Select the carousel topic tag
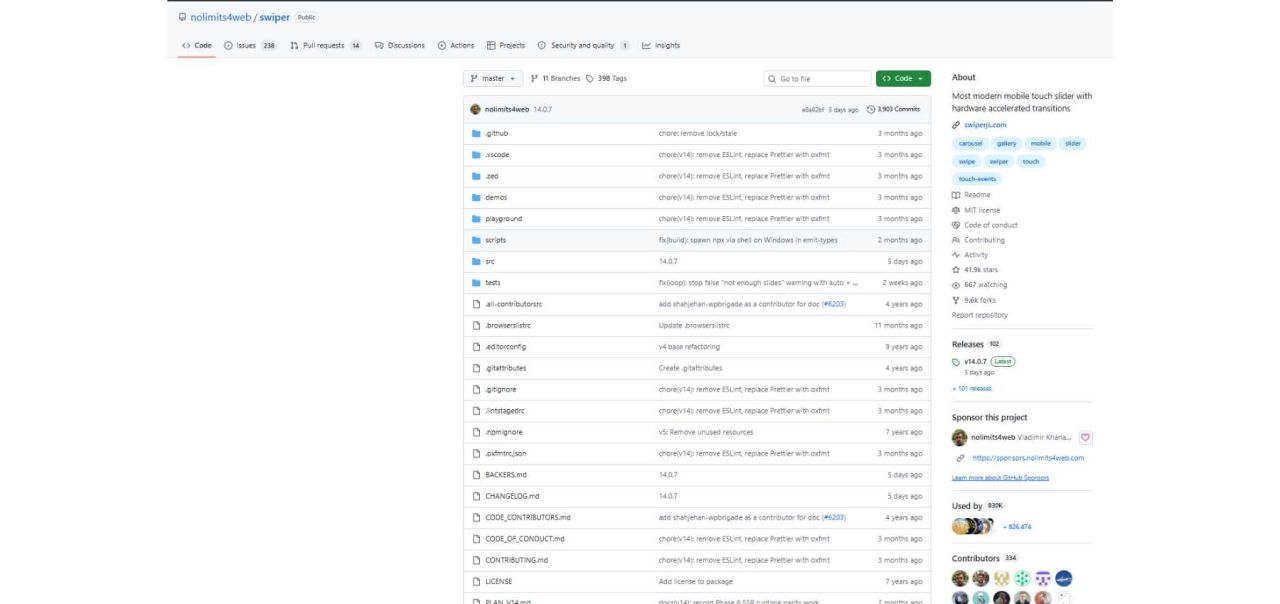Viewport: 1280px width, 604px height. pyautogui.click(x=970, y=144)
